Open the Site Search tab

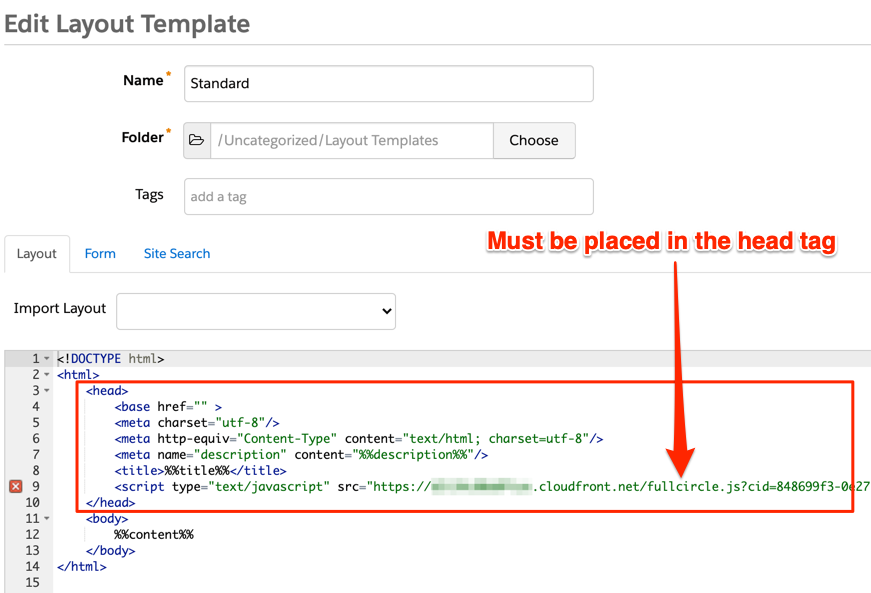click(177, 254)
